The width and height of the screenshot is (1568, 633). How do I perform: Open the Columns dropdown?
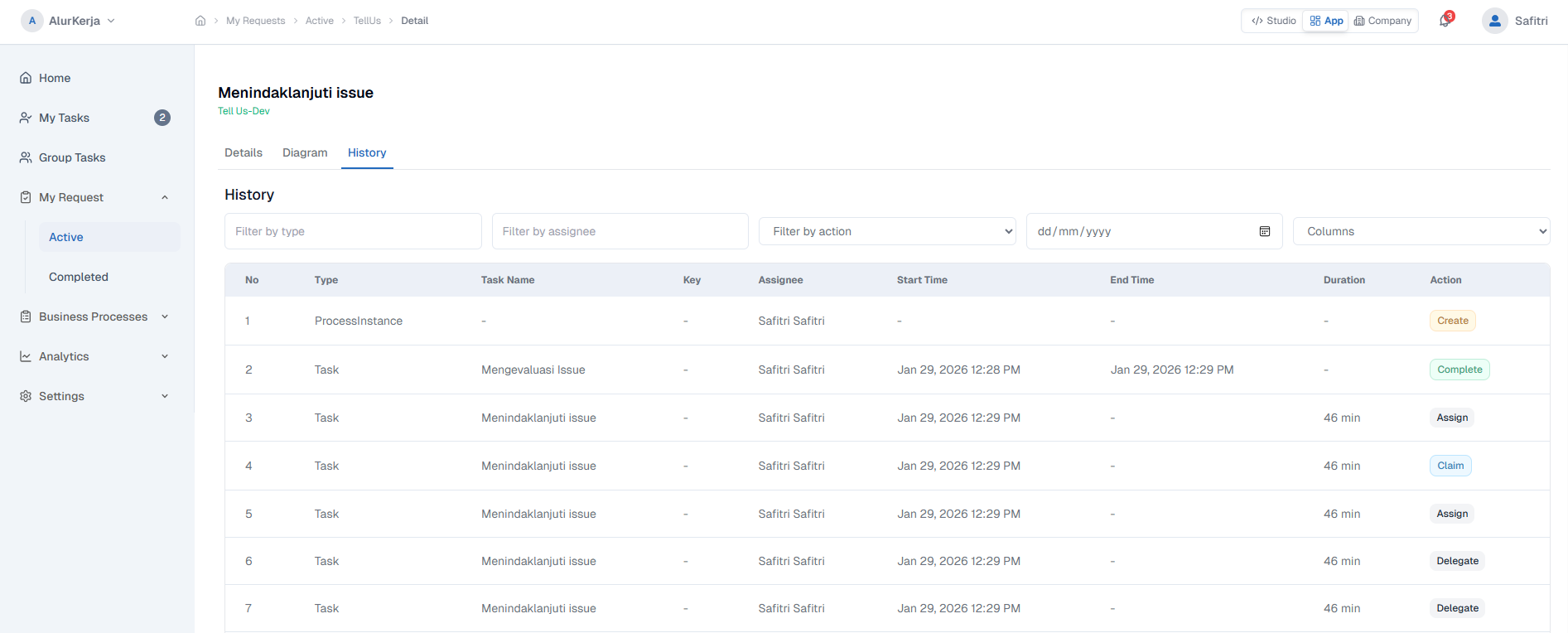pos(1421,231)
